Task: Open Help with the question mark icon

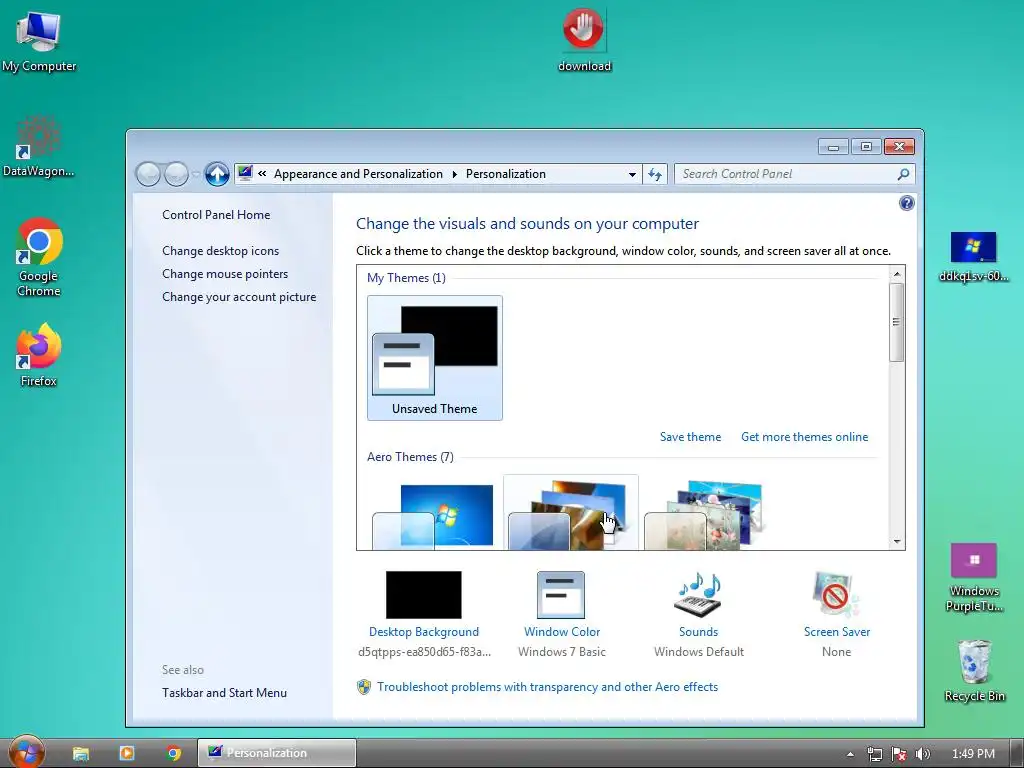Action: [906, 203]
